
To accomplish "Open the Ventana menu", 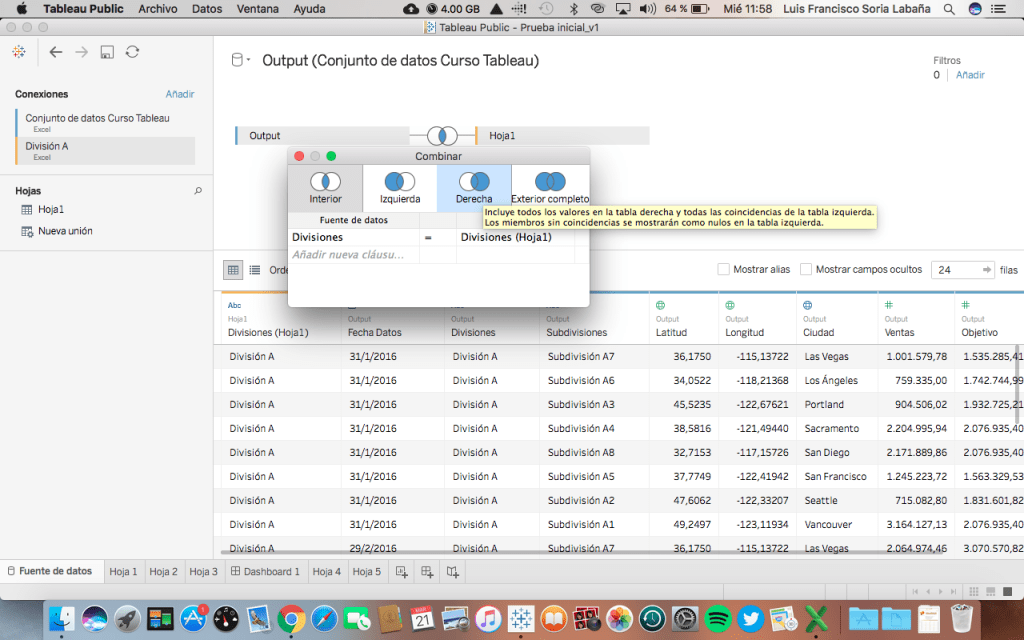I will pyautogui.click(x=257, y=9).
